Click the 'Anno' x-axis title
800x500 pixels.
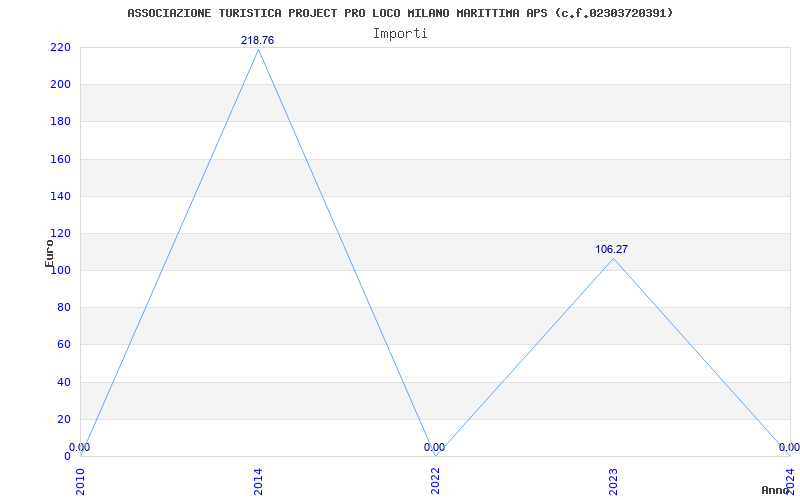pyautogui.click(x=776, y=490)
